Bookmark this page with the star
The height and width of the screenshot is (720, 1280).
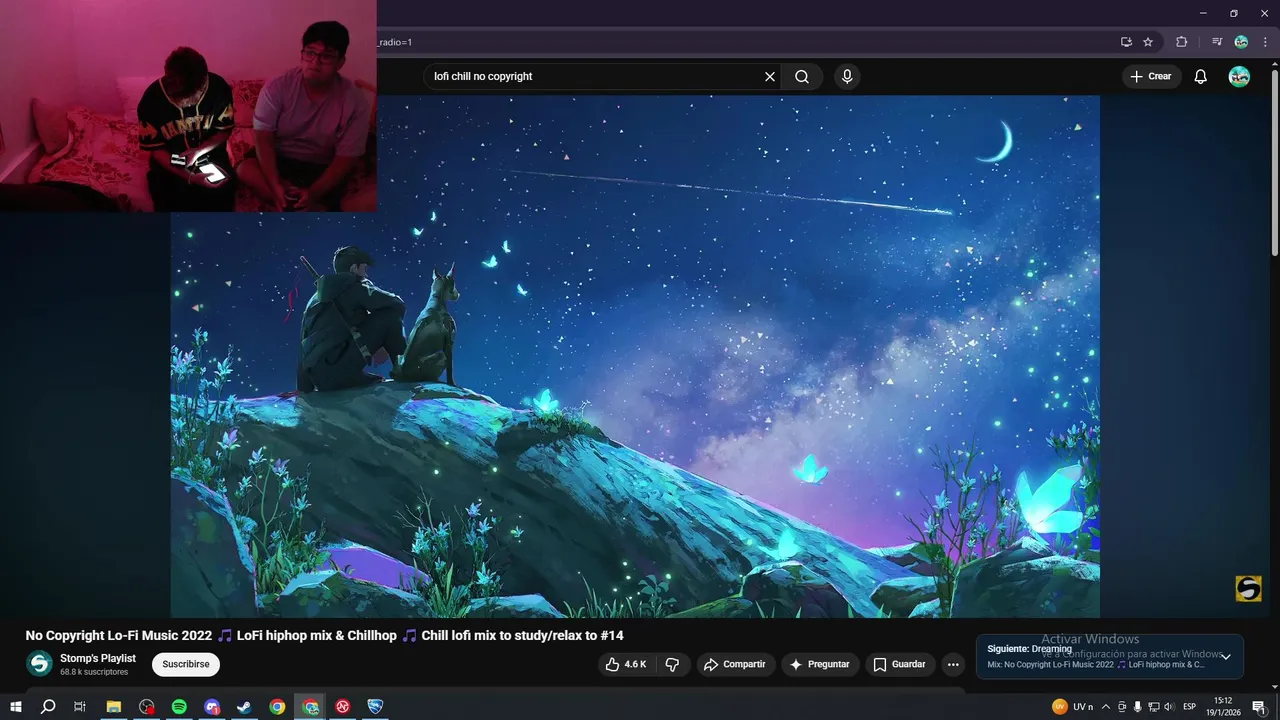tap(1148, 42)
